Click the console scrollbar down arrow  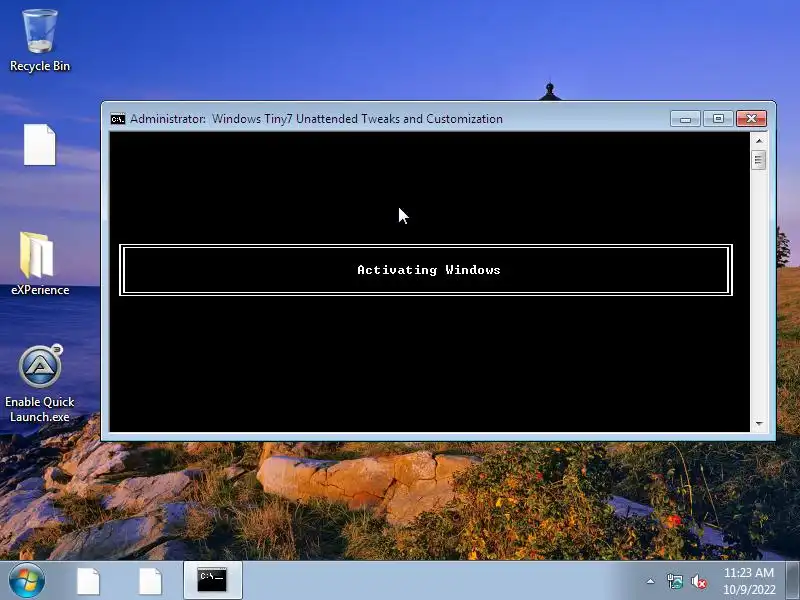point(759,423)
